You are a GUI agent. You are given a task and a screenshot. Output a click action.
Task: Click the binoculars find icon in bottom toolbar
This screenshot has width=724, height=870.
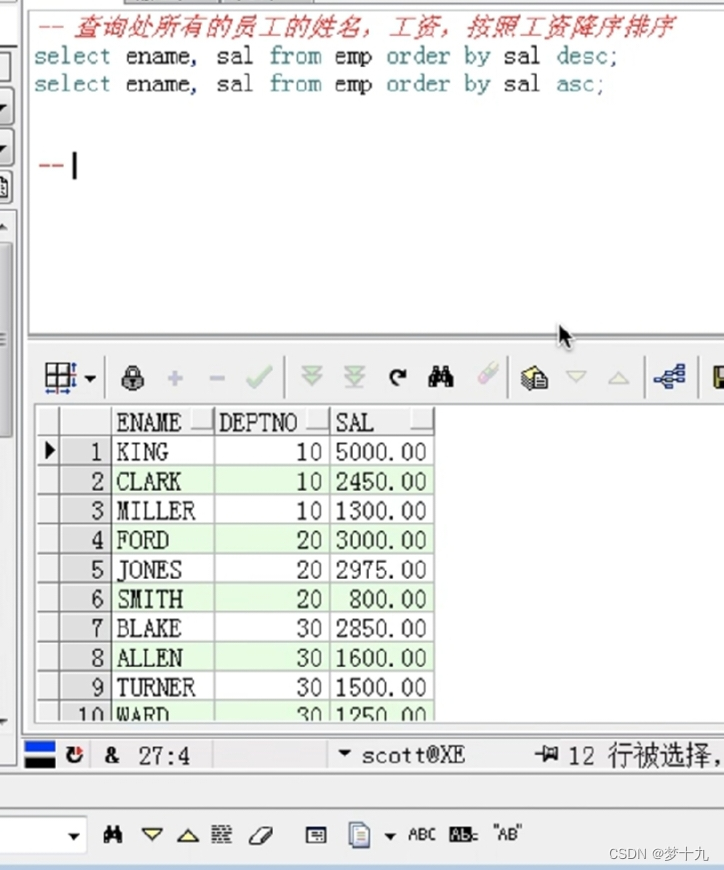[x=113, y=834]
